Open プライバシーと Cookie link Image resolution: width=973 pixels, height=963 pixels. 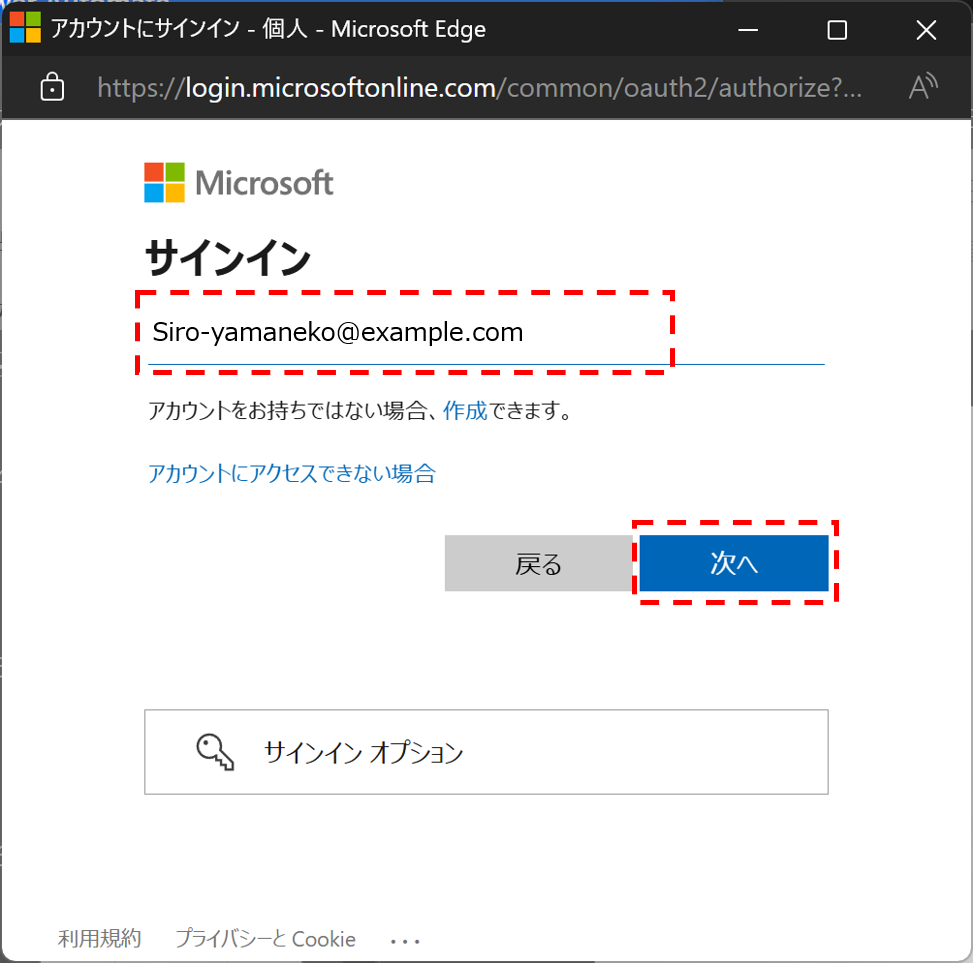point(266,938)
